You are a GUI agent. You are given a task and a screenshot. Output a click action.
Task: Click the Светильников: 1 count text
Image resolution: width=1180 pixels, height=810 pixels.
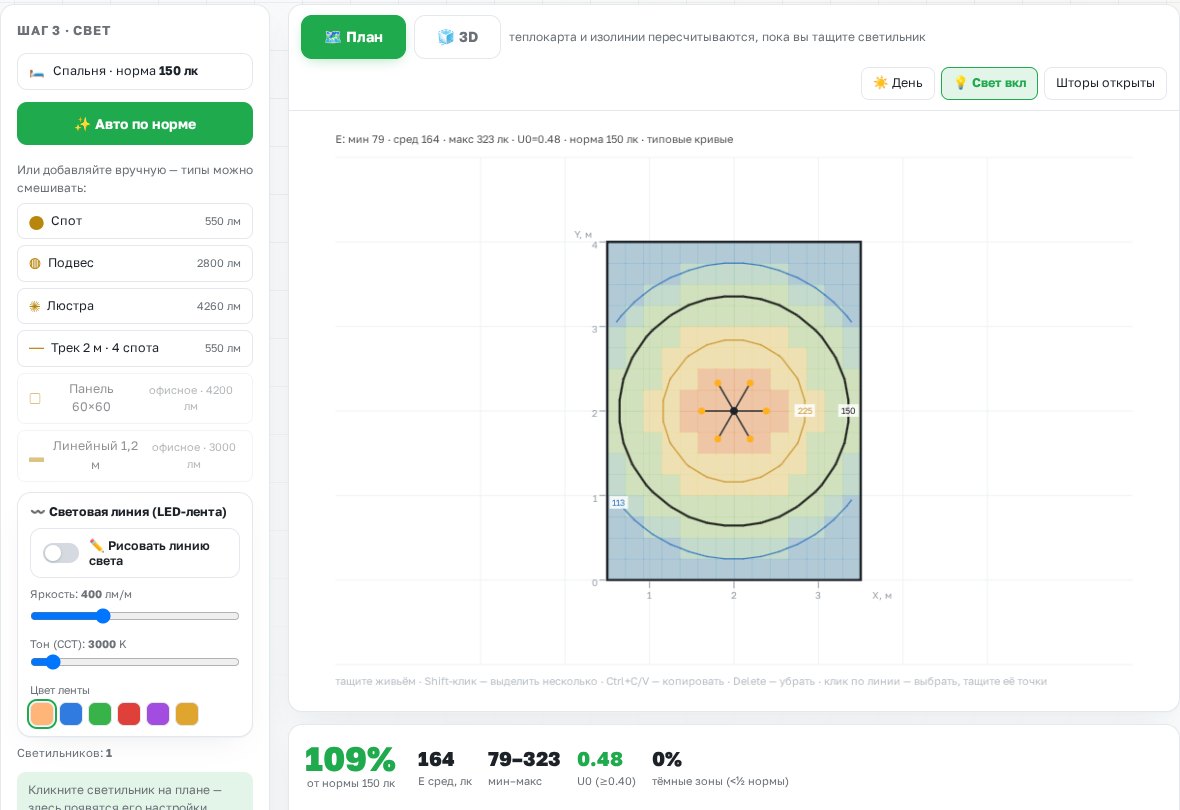point(65,753)
